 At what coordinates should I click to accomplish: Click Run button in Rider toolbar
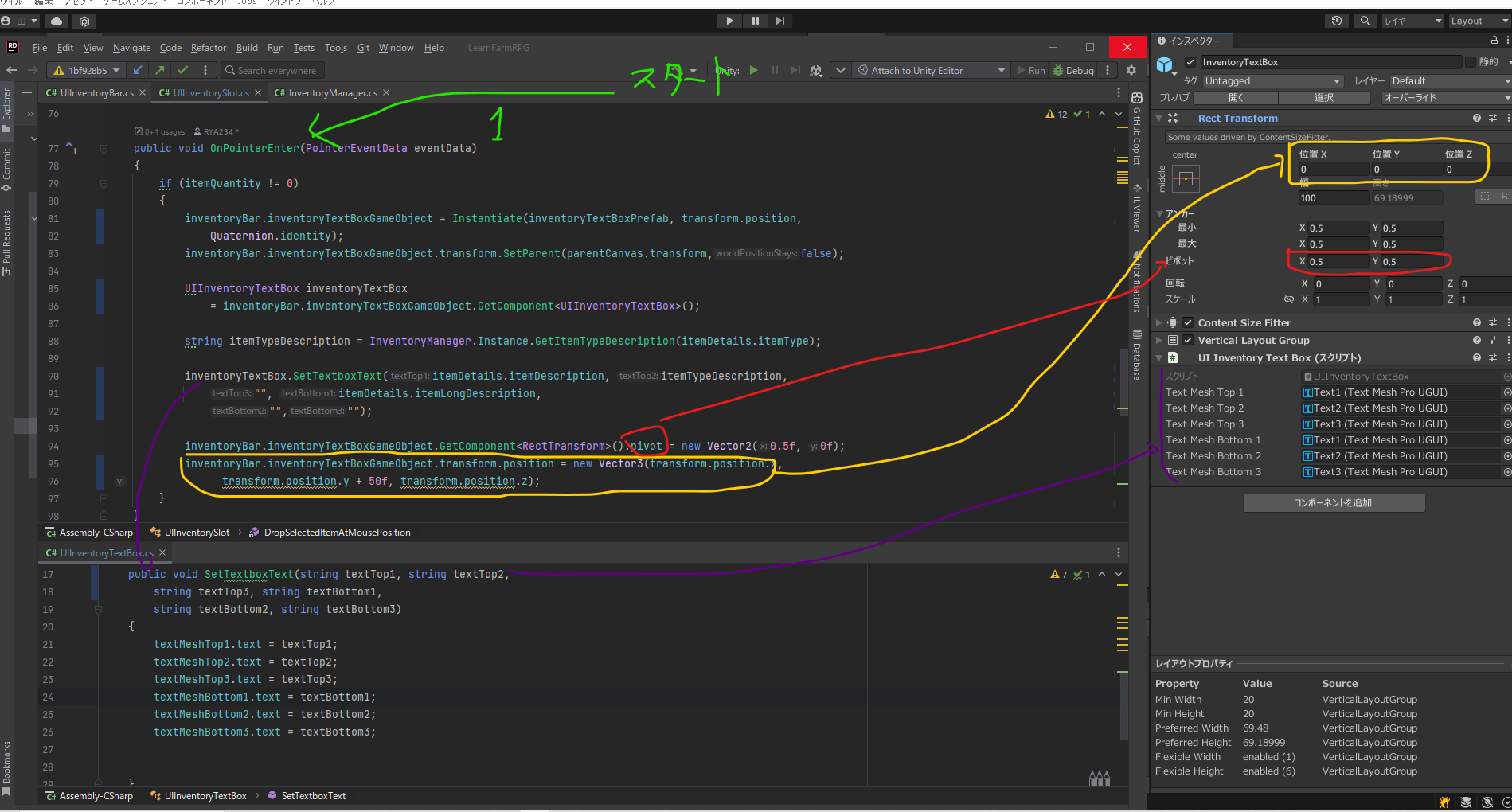tap(1031, 70)
